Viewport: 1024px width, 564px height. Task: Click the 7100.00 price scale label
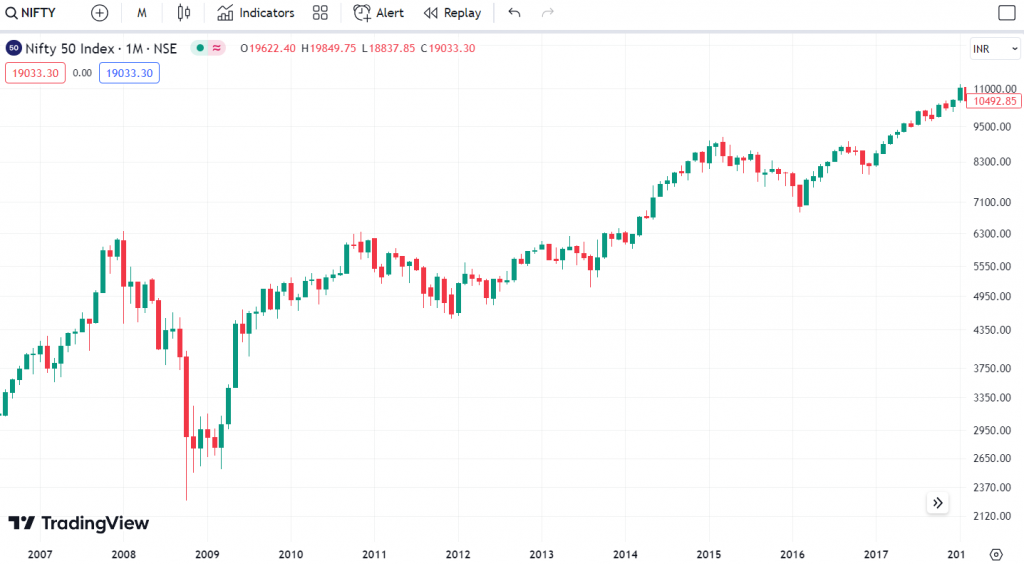point(992,202)
